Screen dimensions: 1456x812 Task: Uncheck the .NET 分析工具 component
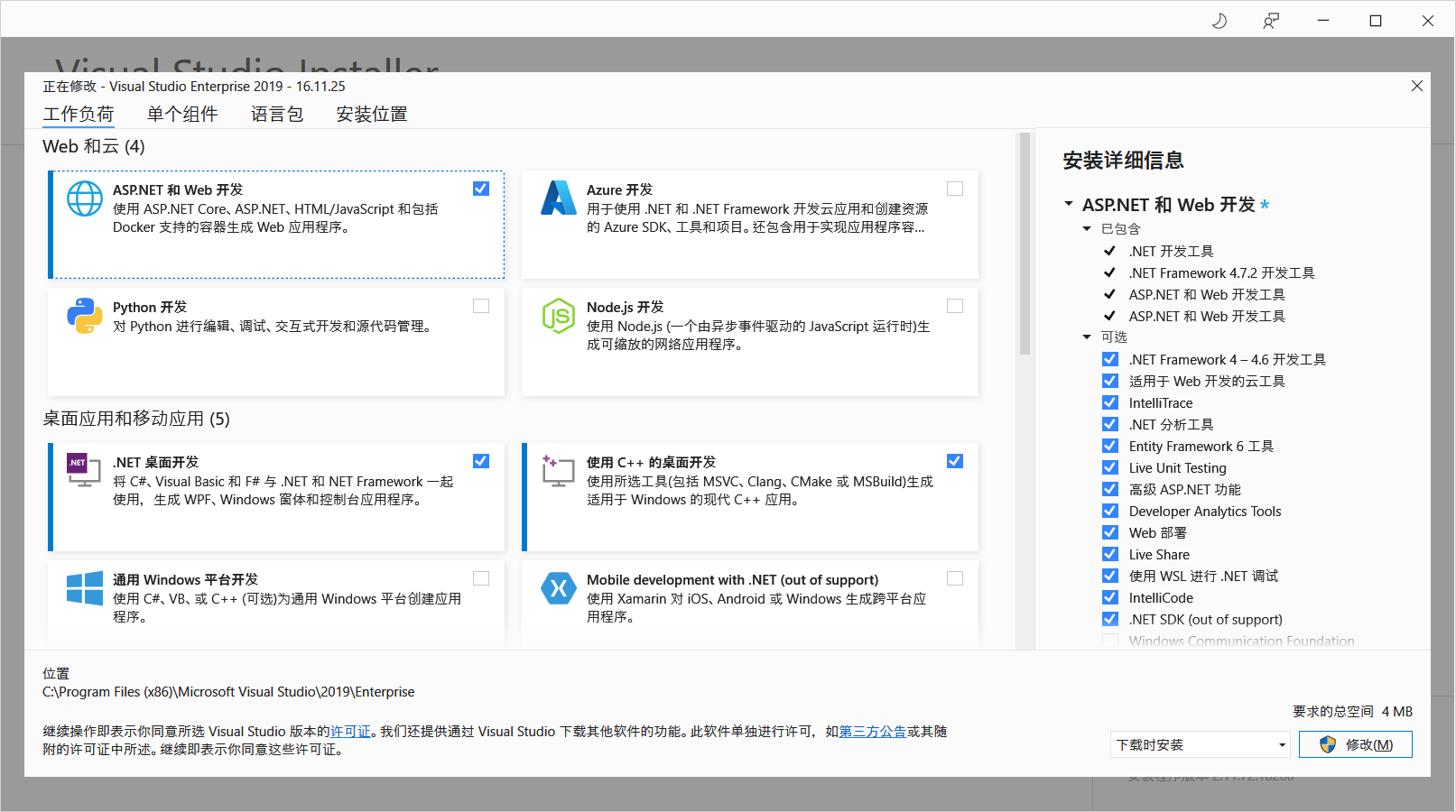1110,424
